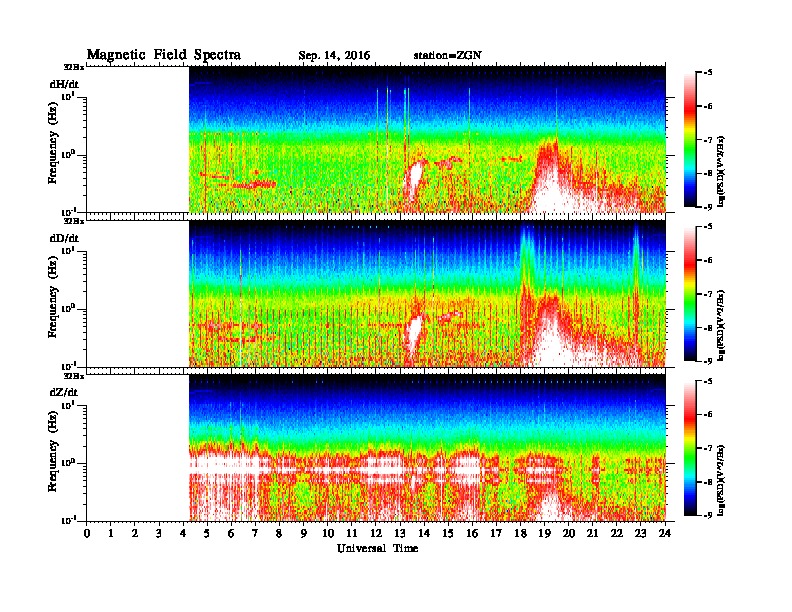This screenshot has width=792, height=612.
Task: Click hour "12" on the time axis
Action: [x=376, y=534]
